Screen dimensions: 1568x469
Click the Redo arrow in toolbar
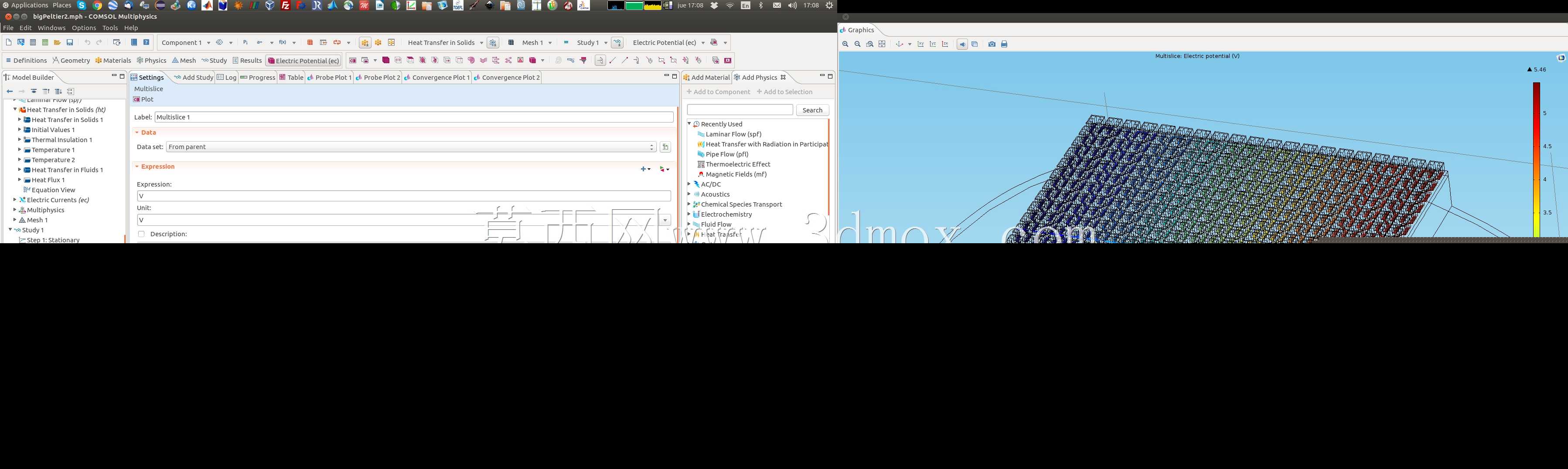tap(99, 43)
